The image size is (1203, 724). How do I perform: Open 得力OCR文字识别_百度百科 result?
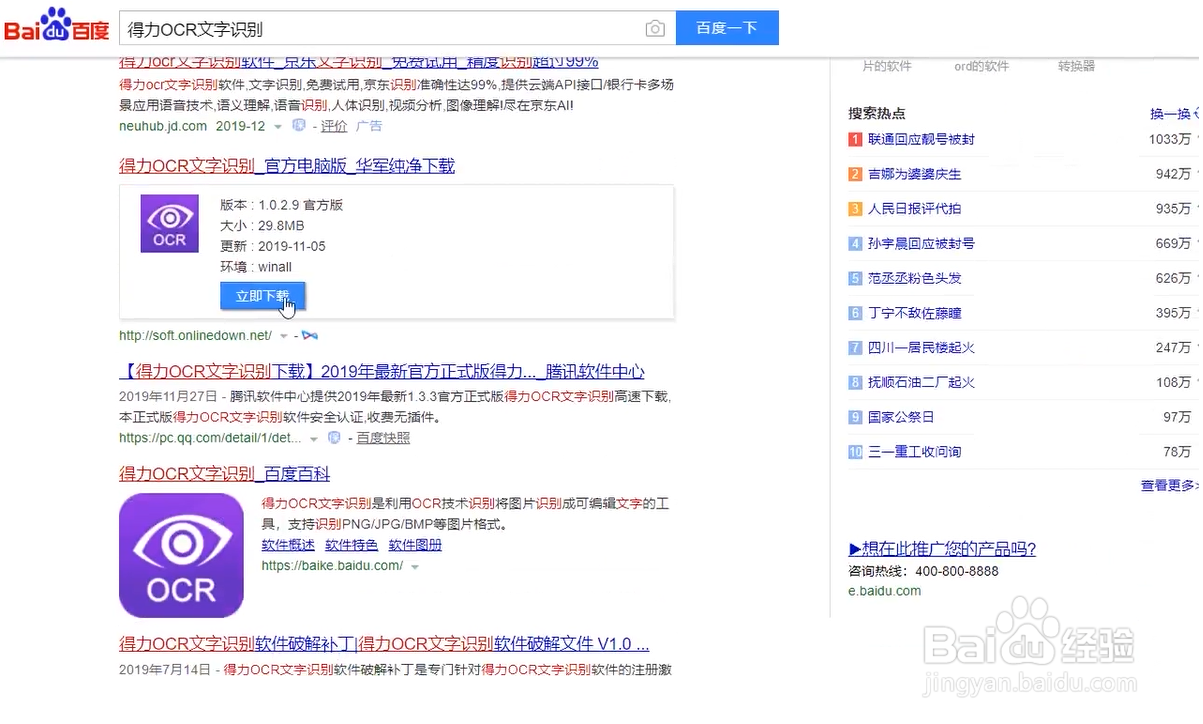225,474
